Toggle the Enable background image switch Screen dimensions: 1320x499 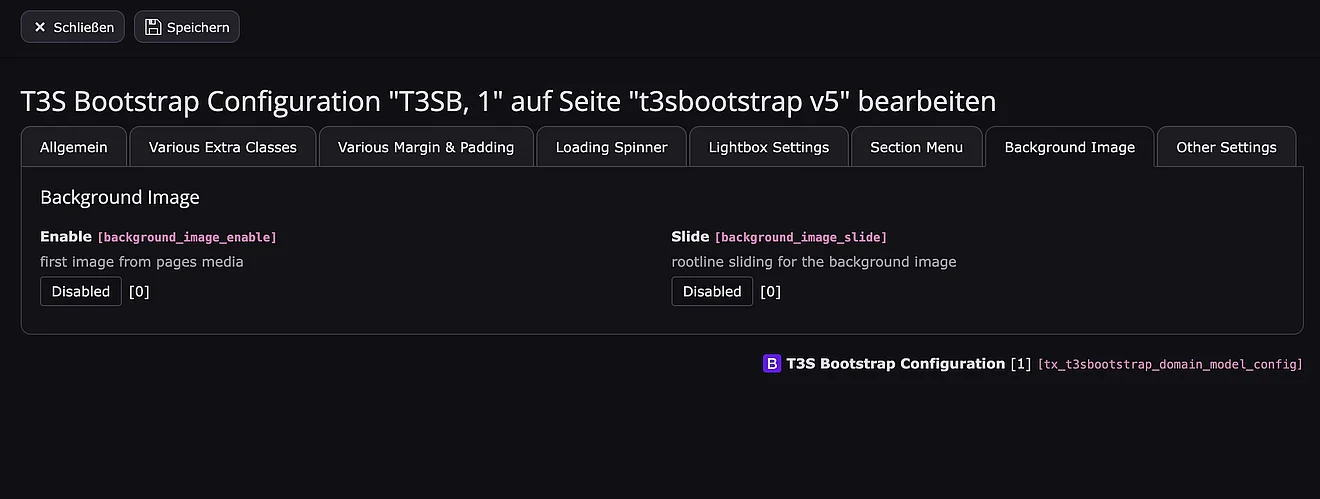tap(81, 292)
